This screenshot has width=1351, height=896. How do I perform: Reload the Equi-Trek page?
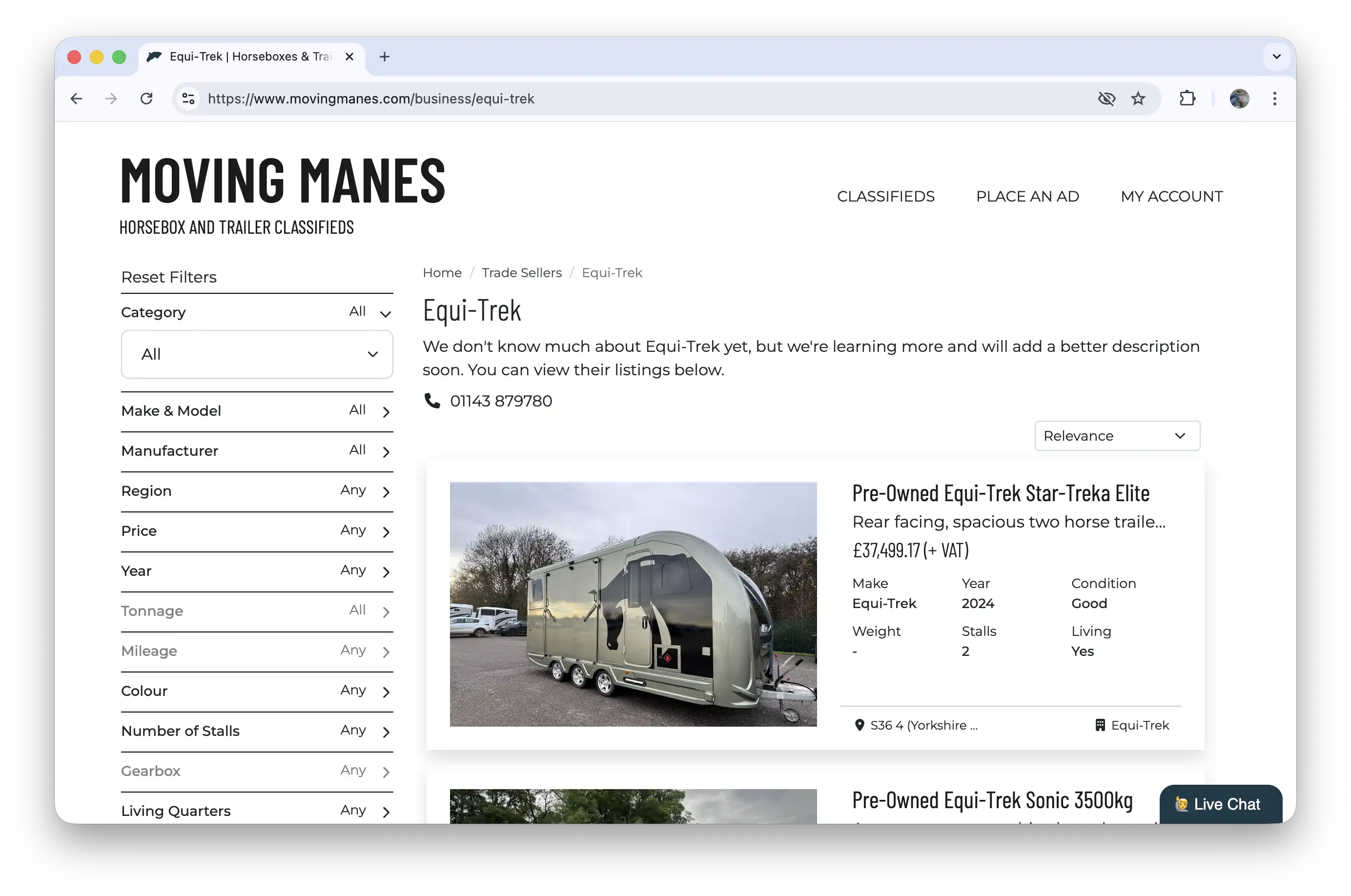point(146,98)
